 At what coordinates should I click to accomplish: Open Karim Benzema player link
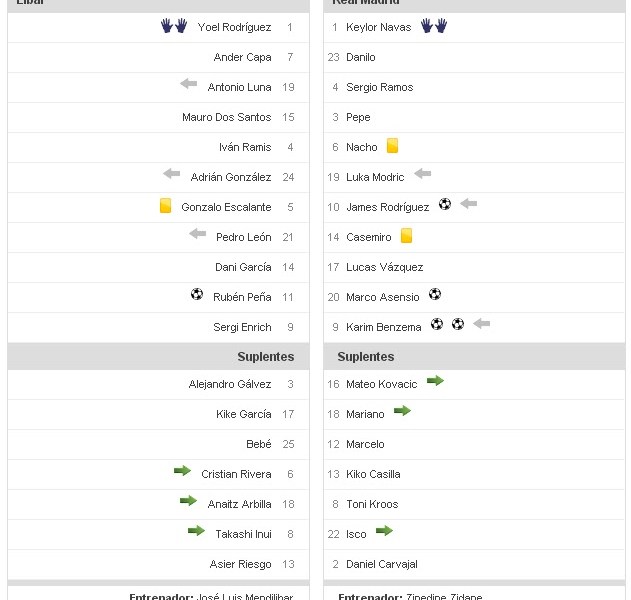click(x=384, y=327)
